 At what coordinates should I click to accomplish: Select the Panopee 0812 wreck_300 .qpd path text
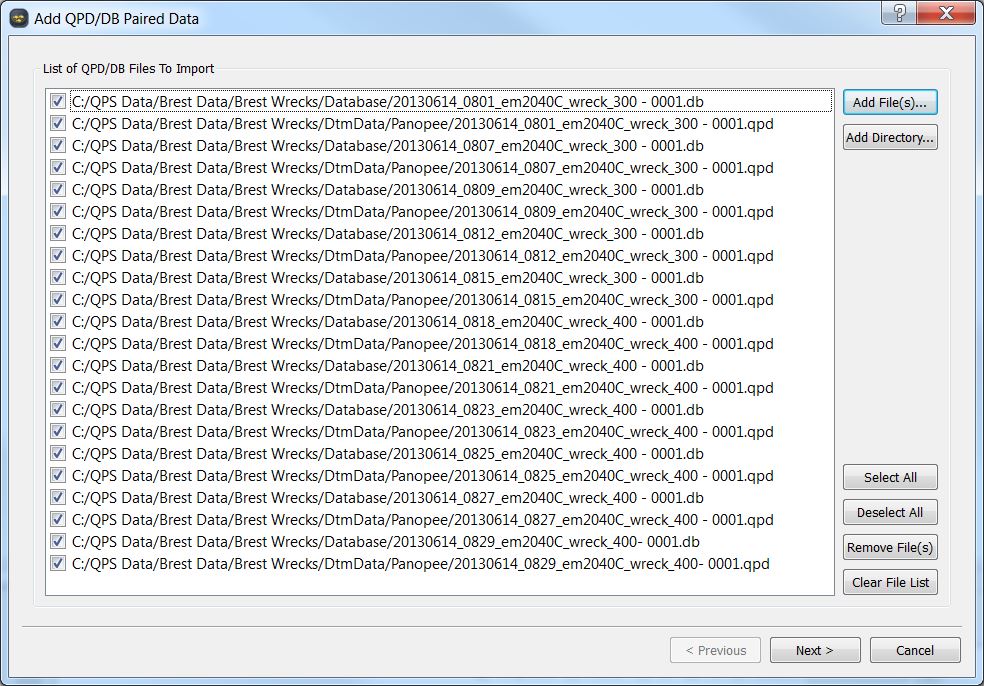[422, 256]
